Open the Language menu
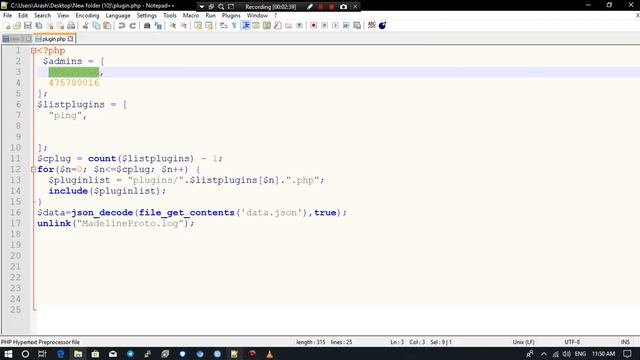Image resolution: width=640 pixels, height=360 pixels. coord(118,16)
